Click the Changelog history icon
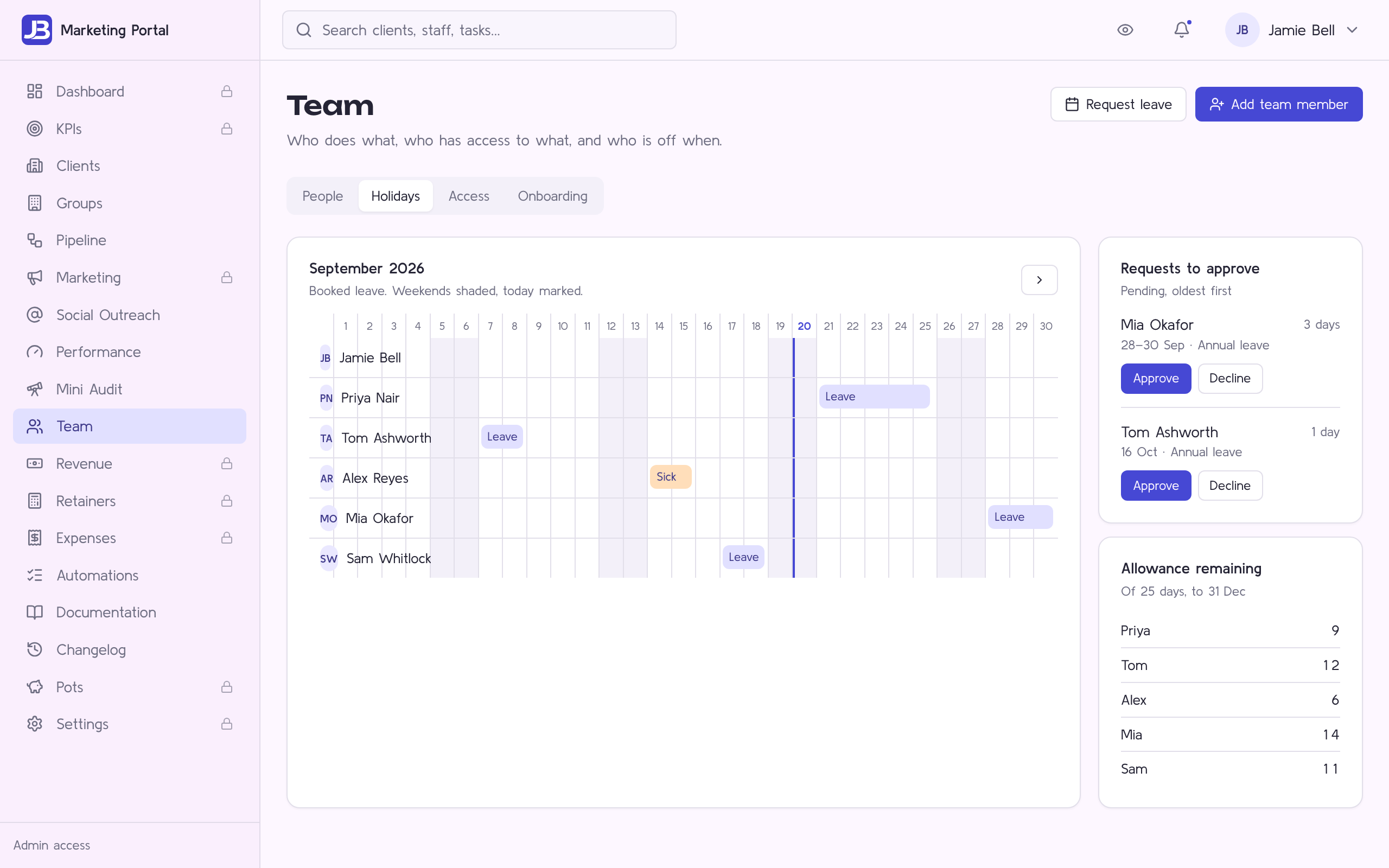 click(x=34, y=649)
